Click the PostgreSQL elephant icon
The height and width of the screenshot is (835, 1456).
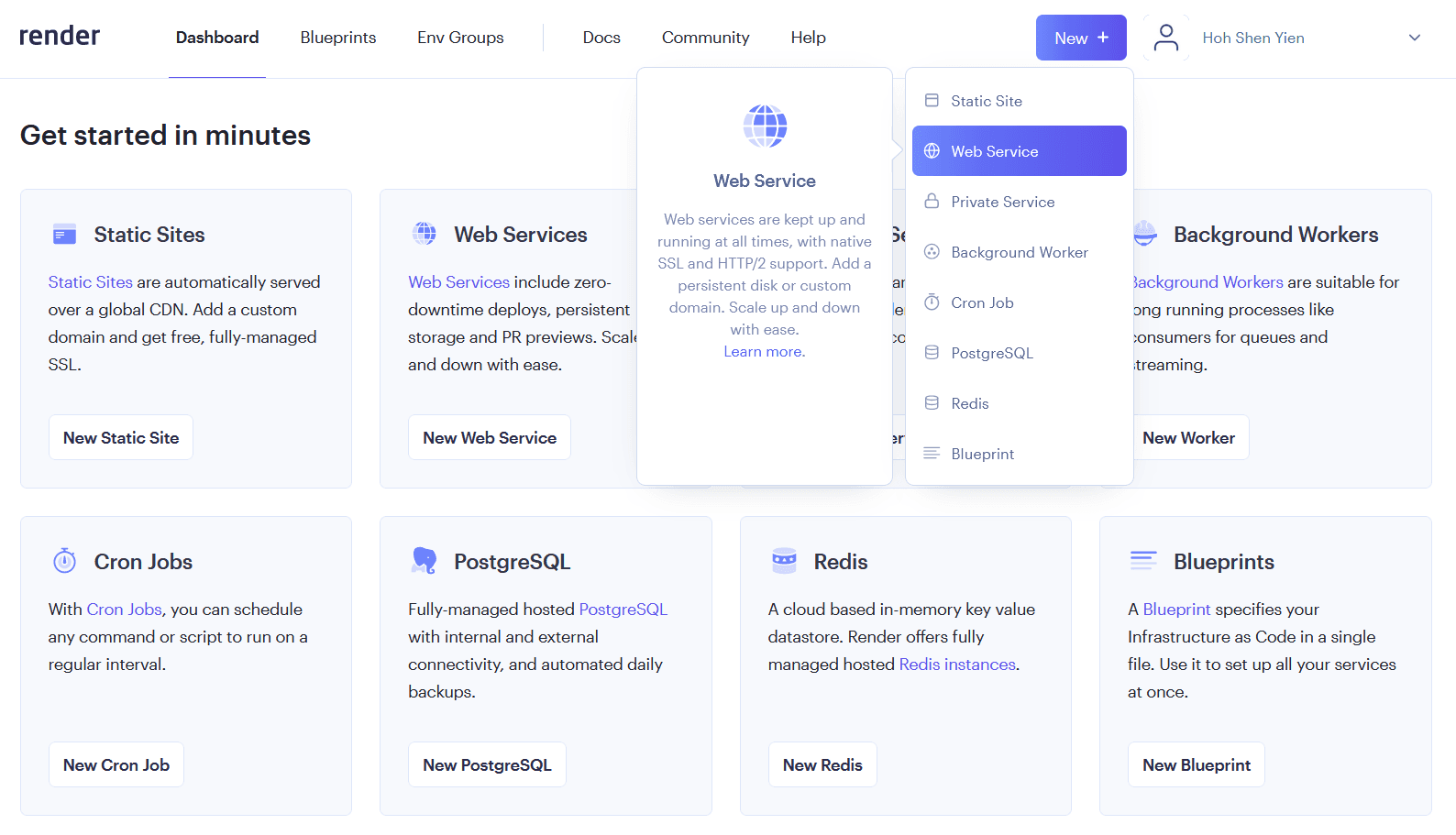(x=424, y=561)
